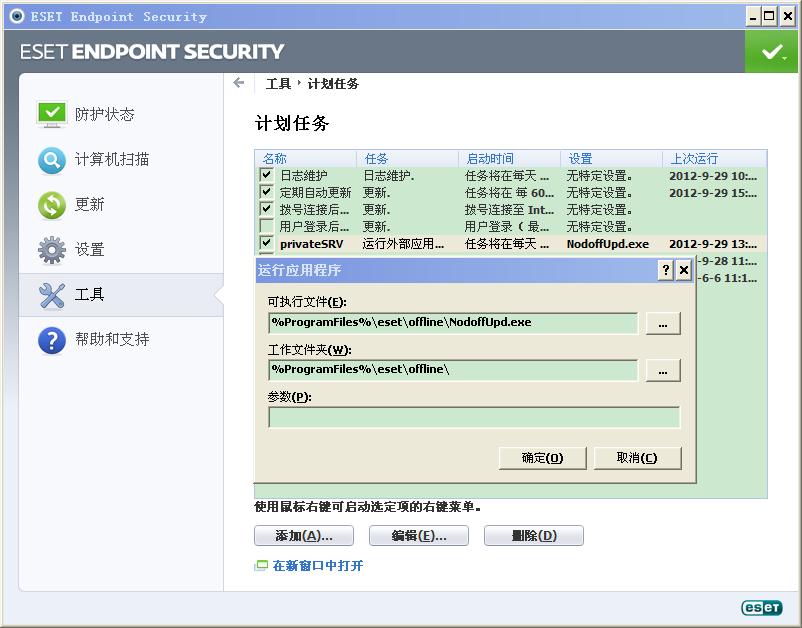Open 计算机扫描 in the sidebar
Screen dimensions: 802x628
coord(112,160)
